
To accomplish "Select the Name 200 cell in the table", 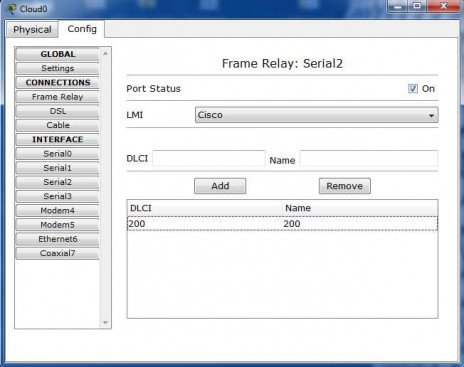I will click(x=360, y=223).
